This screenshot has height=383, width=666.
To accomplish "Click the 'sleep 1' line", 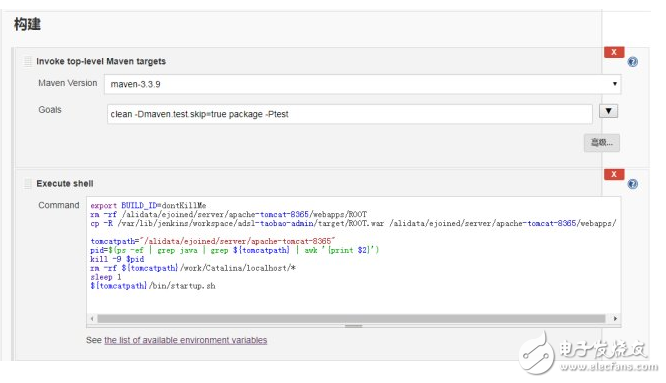I will [106, 277].
